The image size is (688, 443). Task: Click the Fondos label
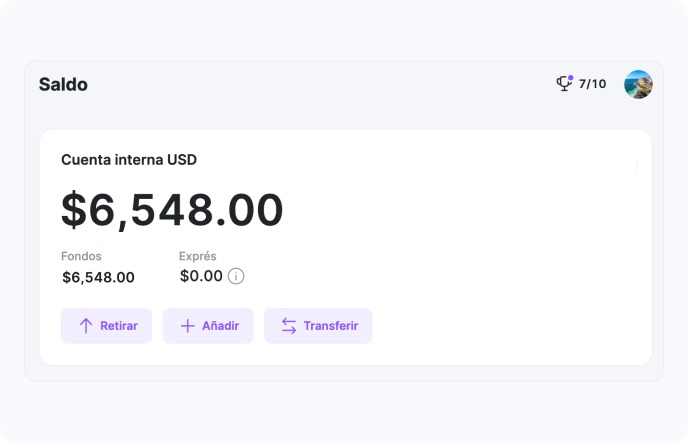click(81, 256)
